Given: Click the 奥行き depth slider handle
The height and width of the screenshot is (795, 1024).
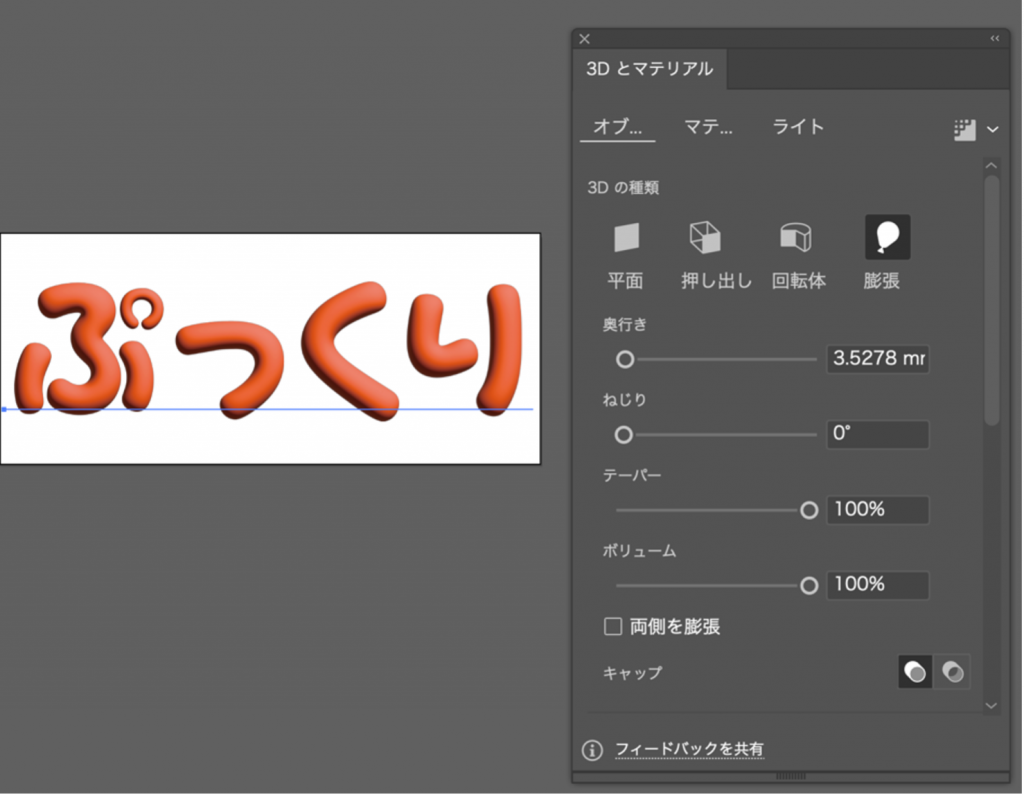Looking at the screenshot, I should point(625,359).
